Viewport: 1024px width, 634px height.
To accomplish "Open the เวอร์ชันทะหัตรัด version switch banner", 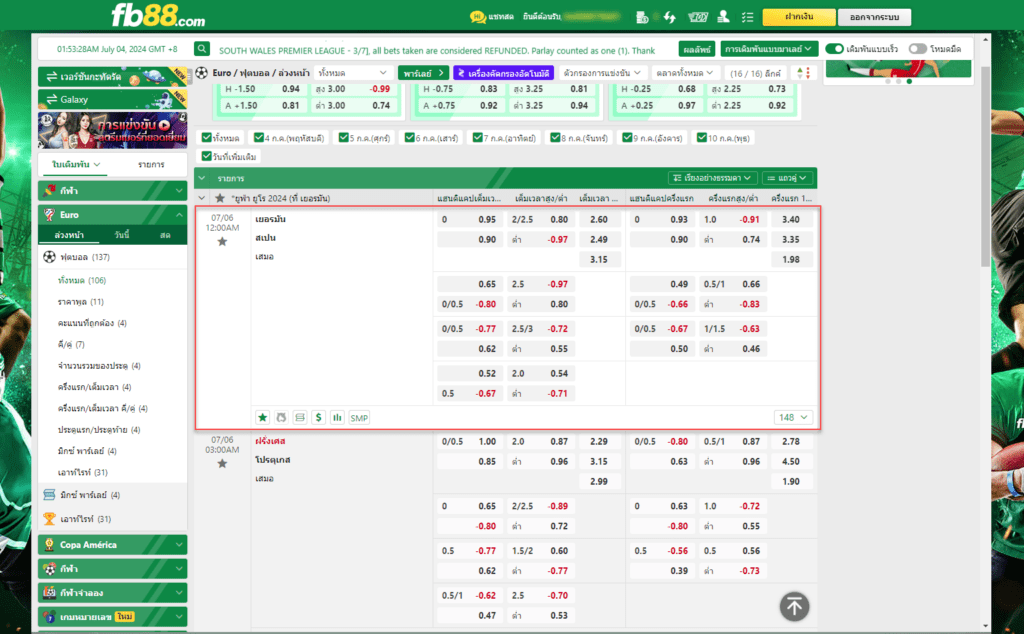I will (112, 77).
